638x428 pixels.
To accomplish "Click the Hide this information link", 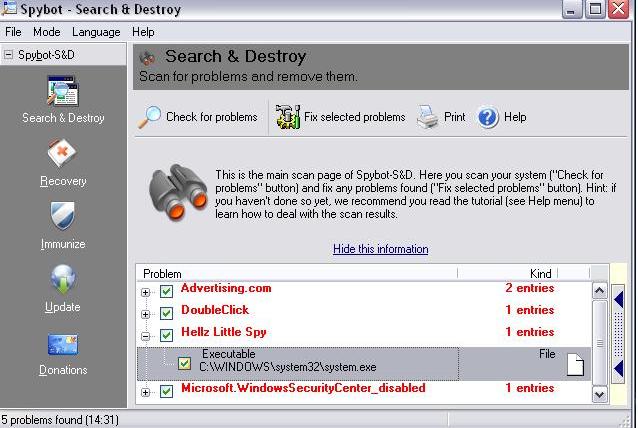I will (x=380, y=249).
